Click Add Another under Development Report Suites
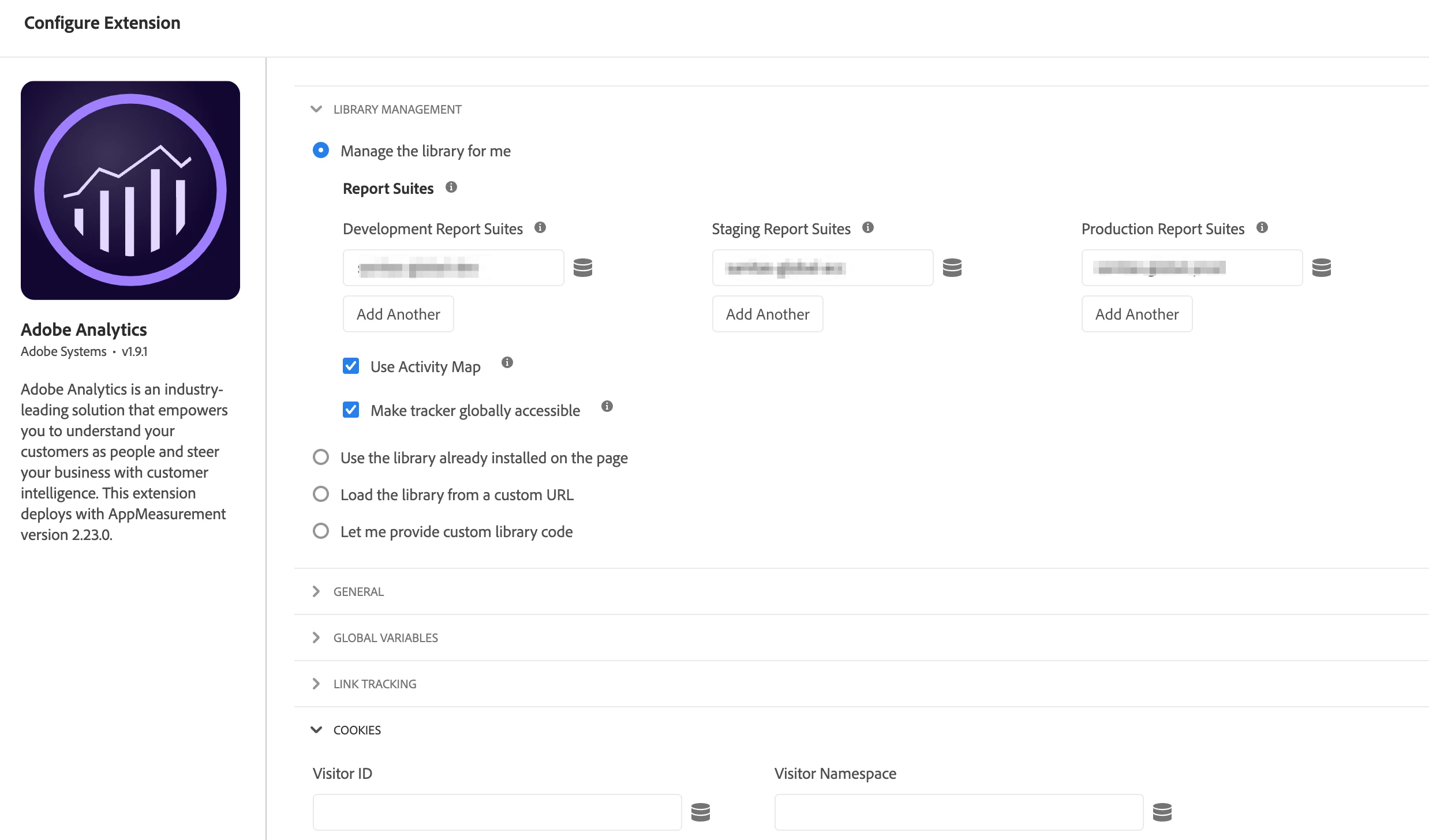Screen dimensions: 1429x840 pos(398,314)
